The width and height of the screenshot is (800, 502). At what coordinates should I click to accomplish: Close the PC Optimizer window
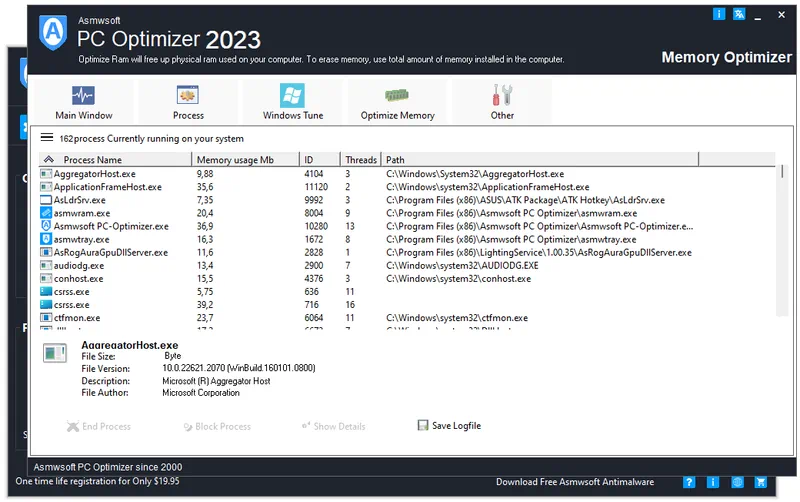click(781, 15)
